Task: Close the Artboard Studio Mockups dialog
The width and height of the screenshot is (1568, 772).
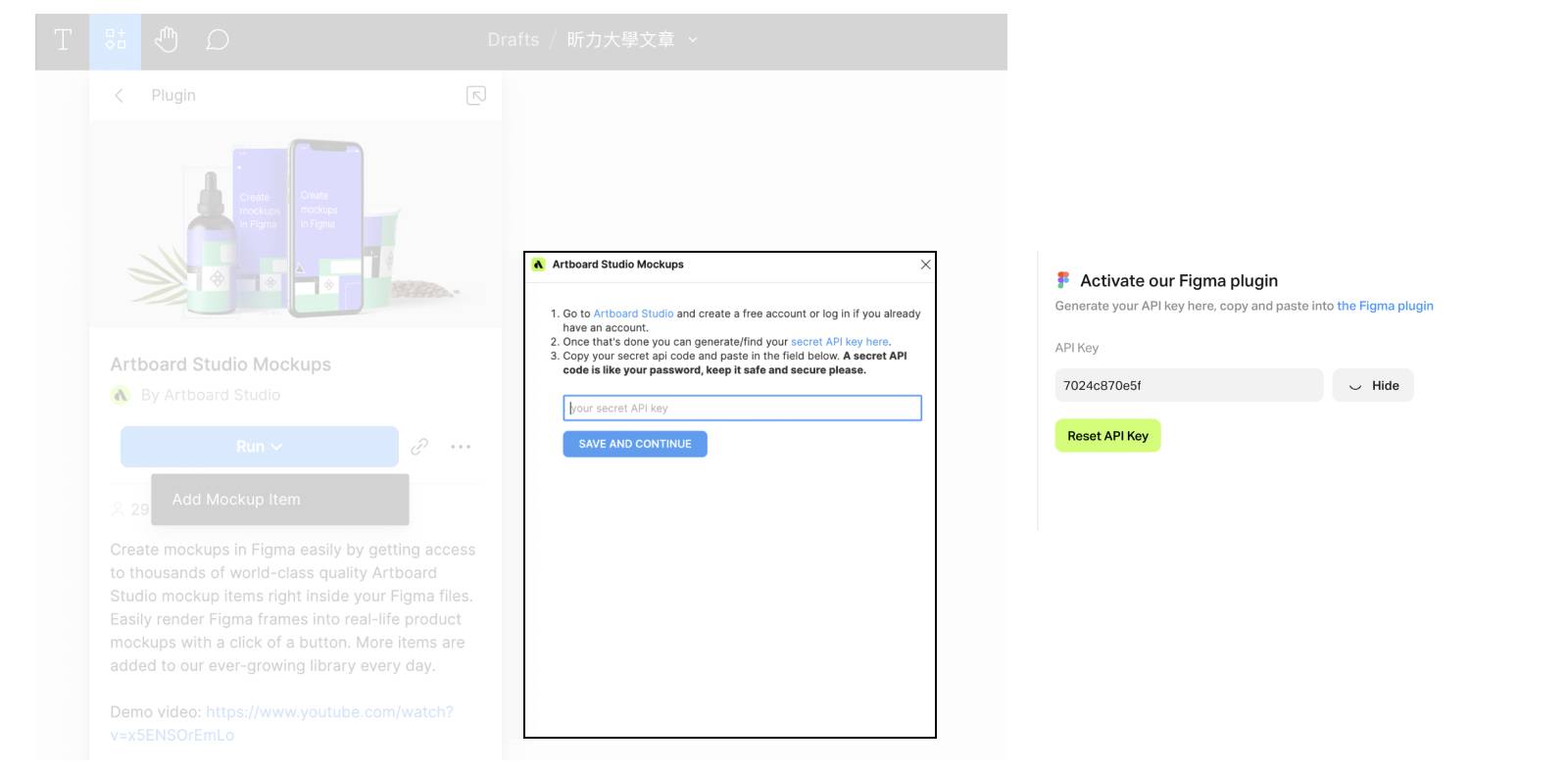Action: click(x=925, y=265)
